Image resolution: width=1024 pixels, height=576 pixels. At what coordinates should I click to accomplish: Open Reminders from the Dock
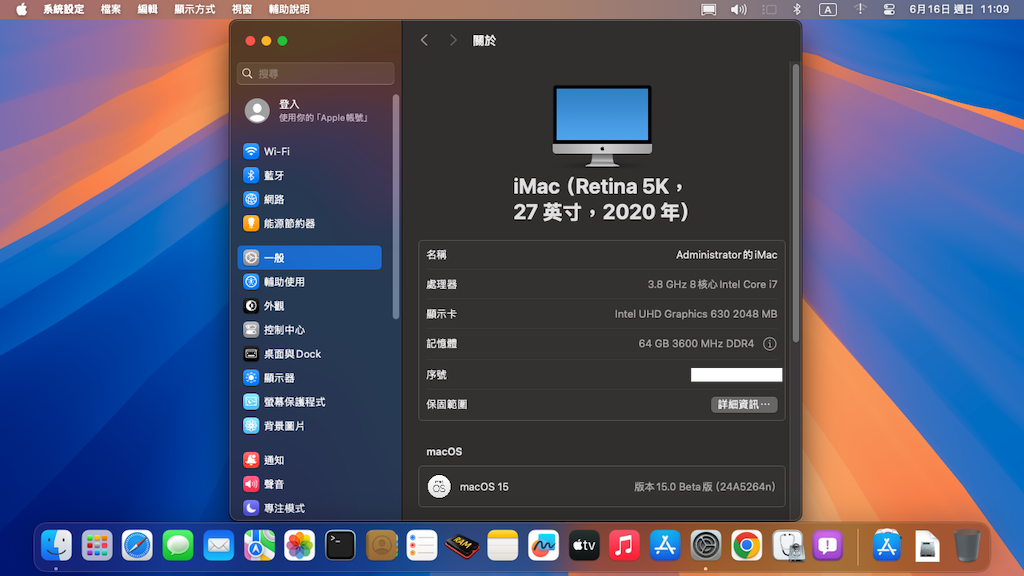pos(422,545)
